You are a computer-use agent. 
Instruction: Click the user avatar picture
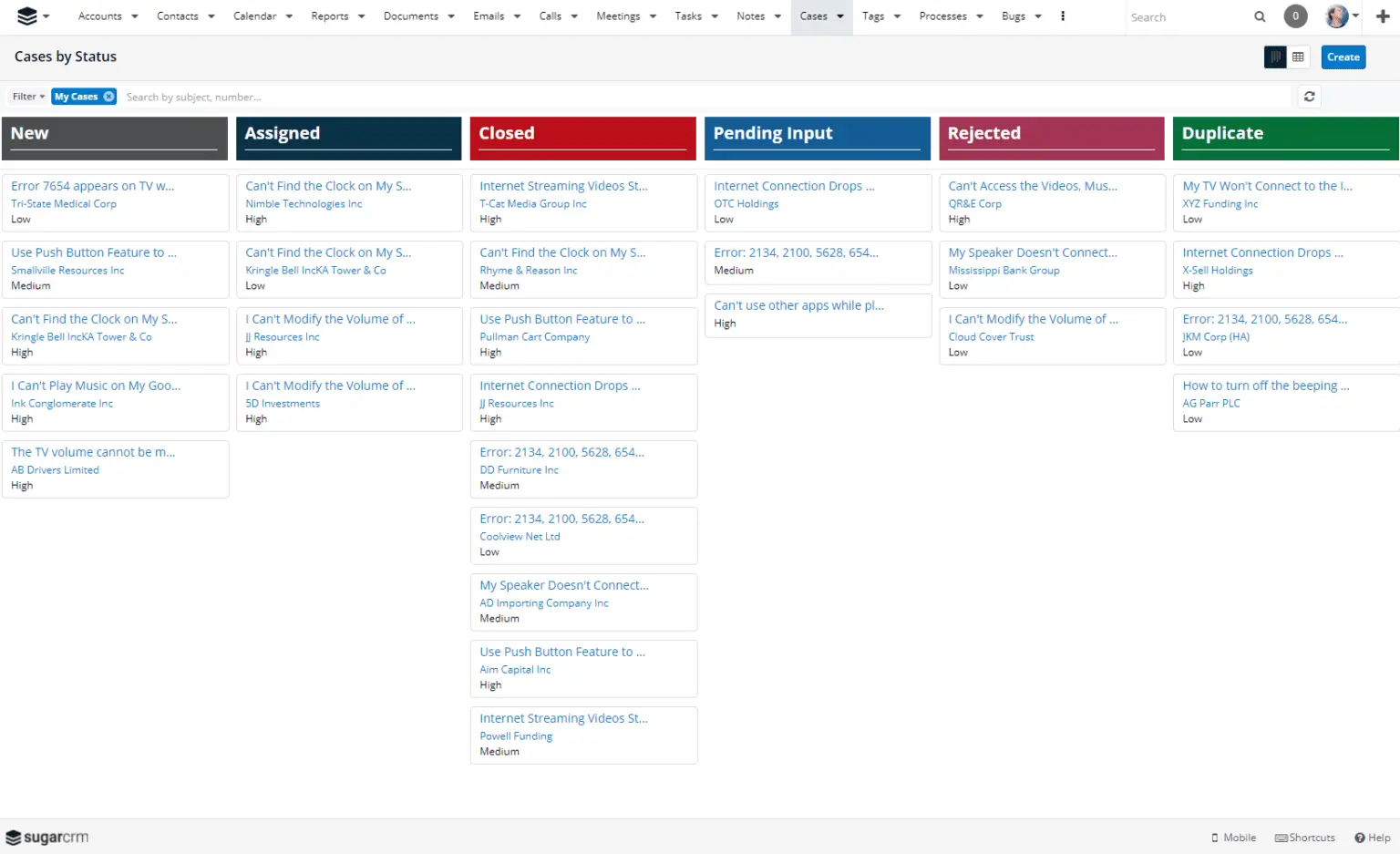click(1336, 16)
